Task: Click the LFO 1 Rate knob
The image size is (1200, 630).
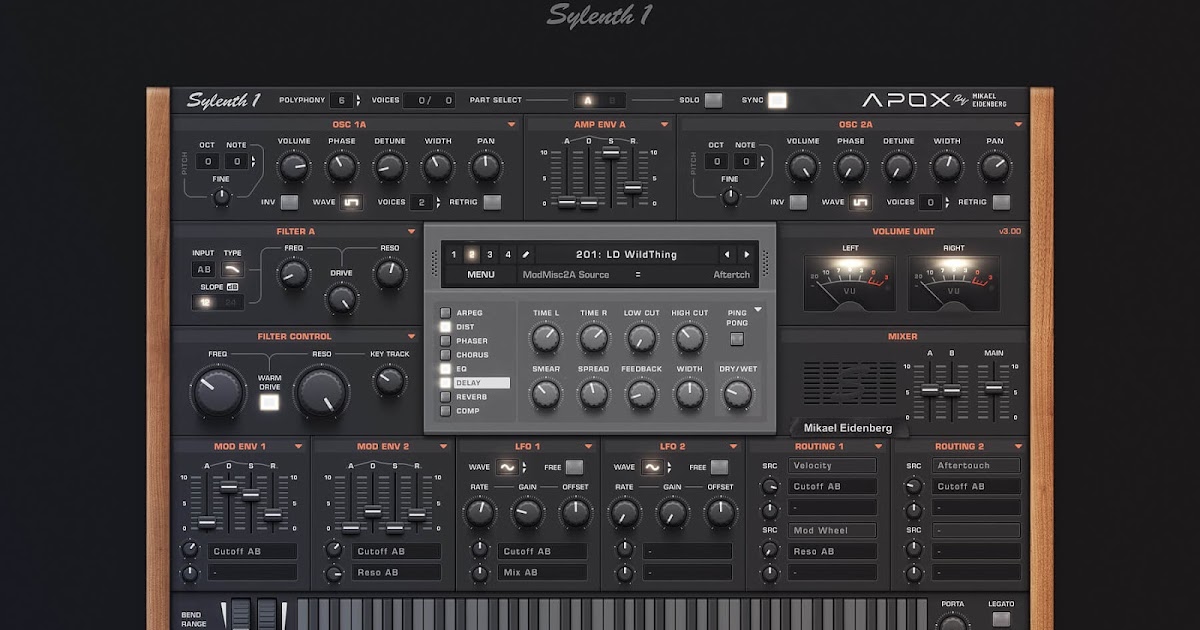Action: click(x=479, y=514)
